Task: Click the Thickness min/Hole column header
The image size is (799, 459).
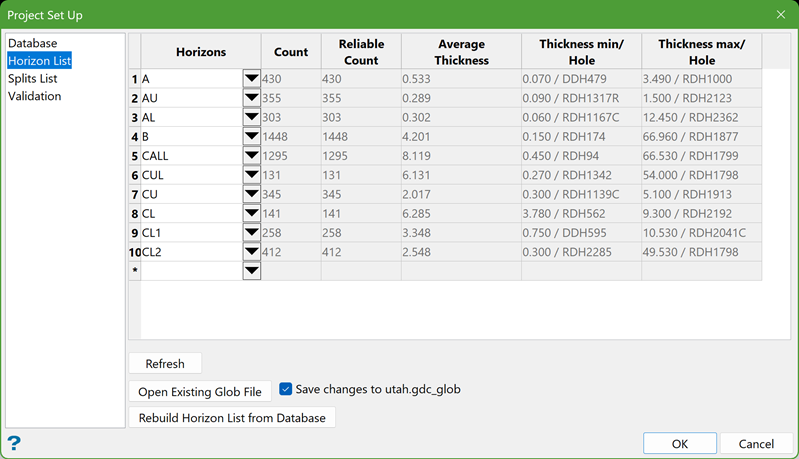Action: click(581, 51)
